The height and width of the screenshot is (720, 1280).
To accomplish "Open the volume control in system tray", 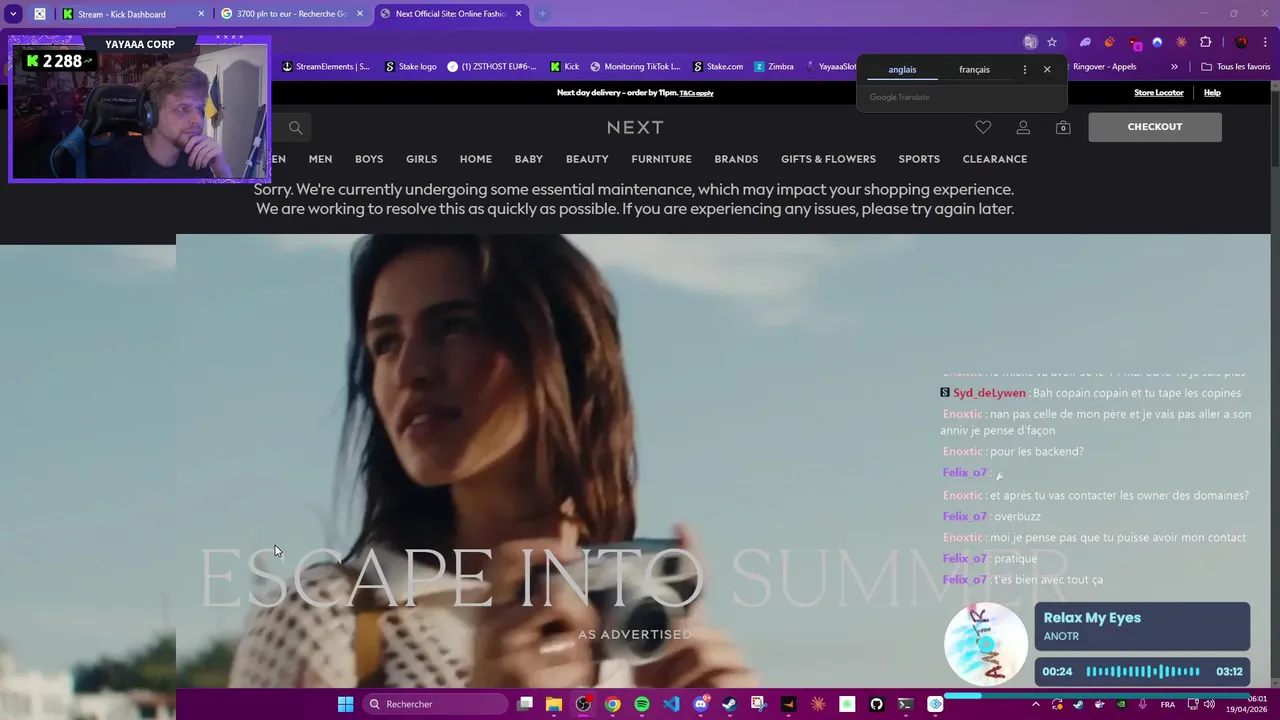I will 1209,704.
